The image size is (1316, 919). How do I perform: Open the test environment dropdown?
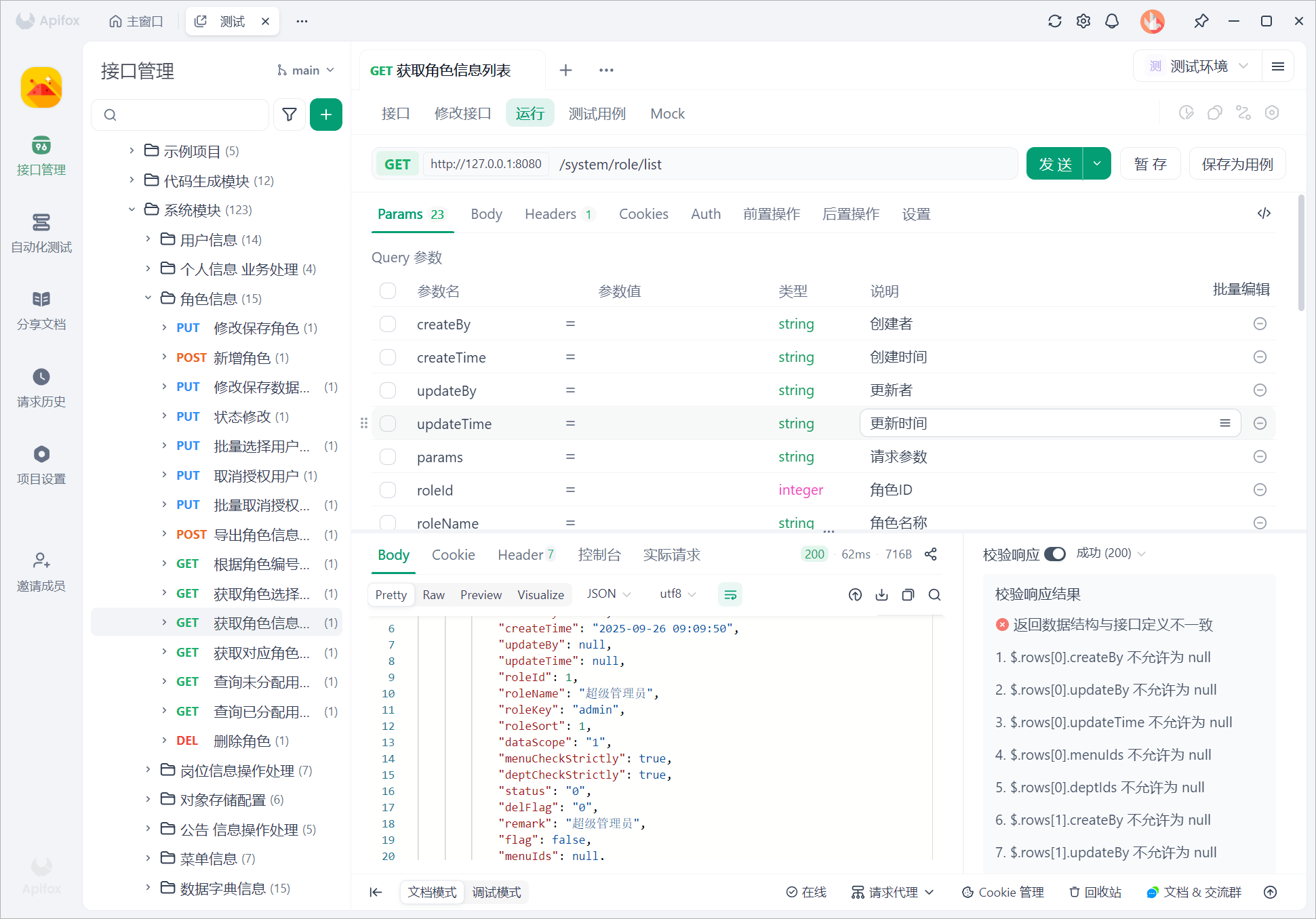(x=1198, y=66)
